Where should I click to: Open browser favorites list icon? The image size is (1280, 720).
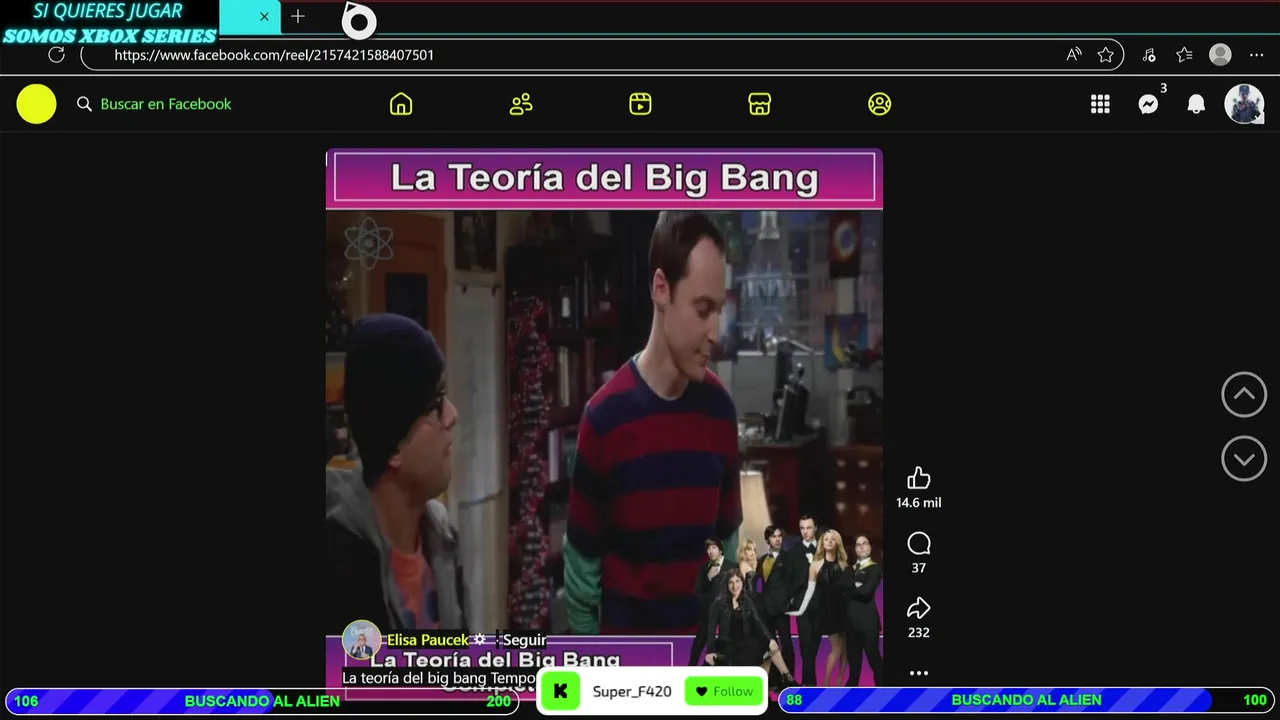coord(1184,55)
